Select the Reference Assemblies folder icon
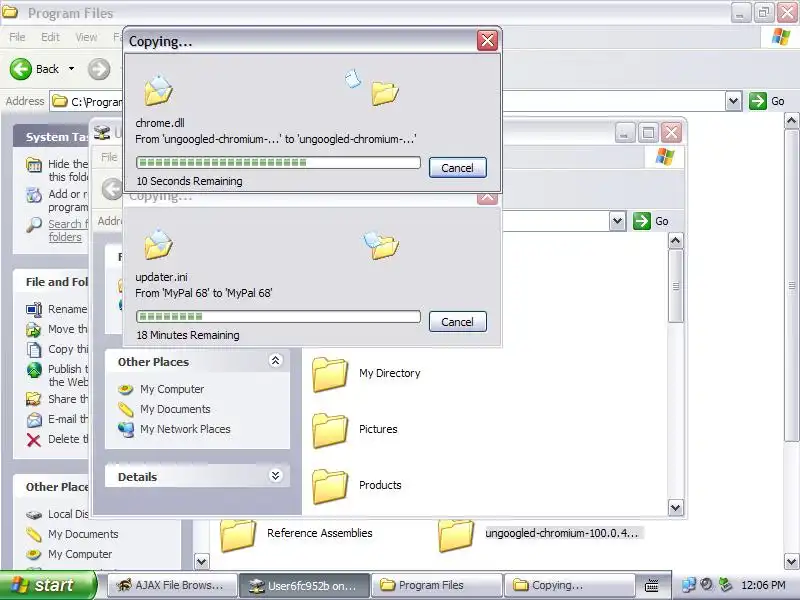 pos(238,535)
